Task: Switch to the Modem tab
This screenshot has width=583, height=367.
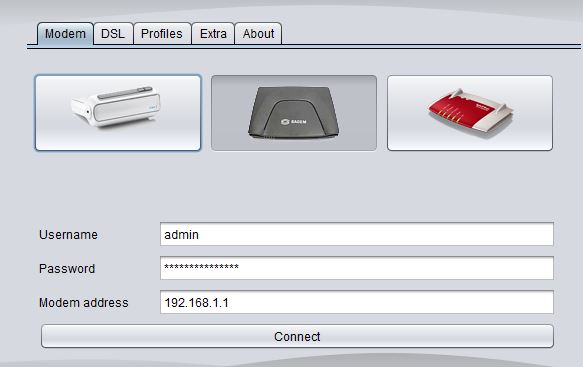Action: pos(65,34)
